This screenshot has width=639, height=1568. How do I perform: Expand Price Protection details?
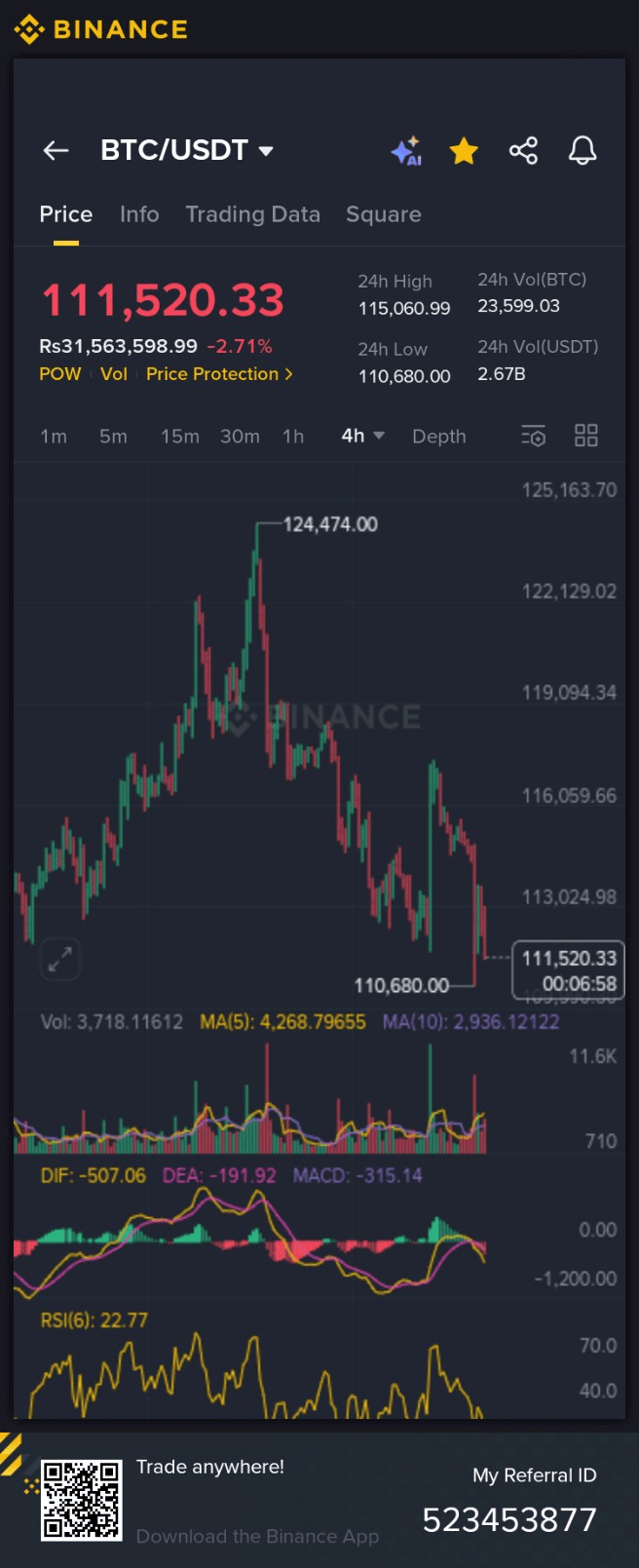(x=219, y=374)
